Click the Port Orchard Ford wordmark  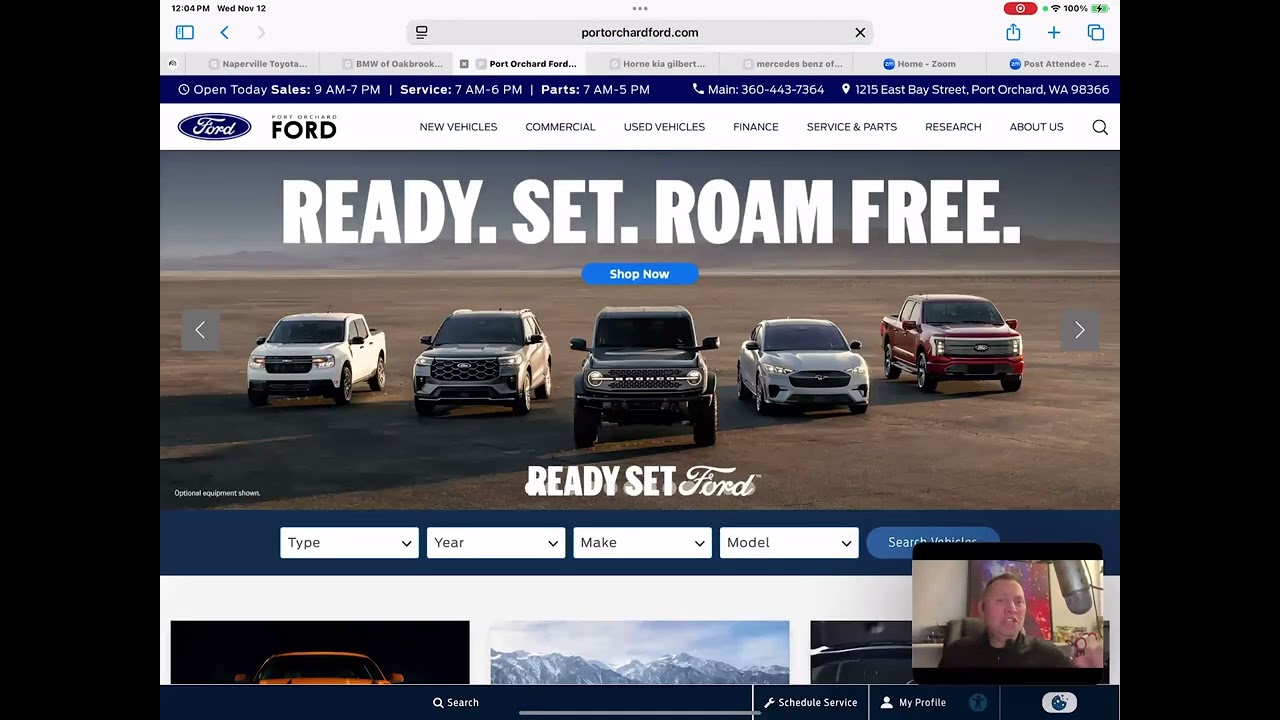tap(304, 127)
